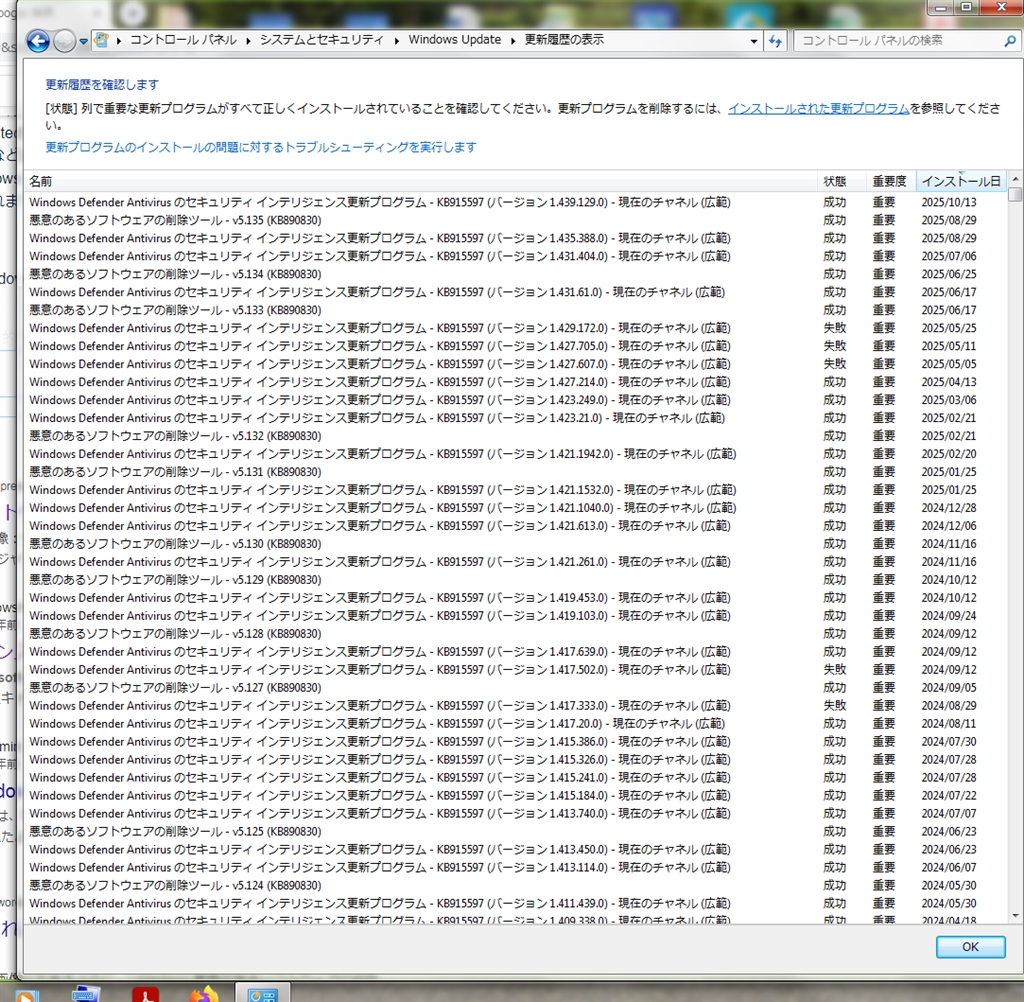1024x1002 pixels.
Task: Select removal tool v5.128 (KB890830) row
Action: [516, 634]
